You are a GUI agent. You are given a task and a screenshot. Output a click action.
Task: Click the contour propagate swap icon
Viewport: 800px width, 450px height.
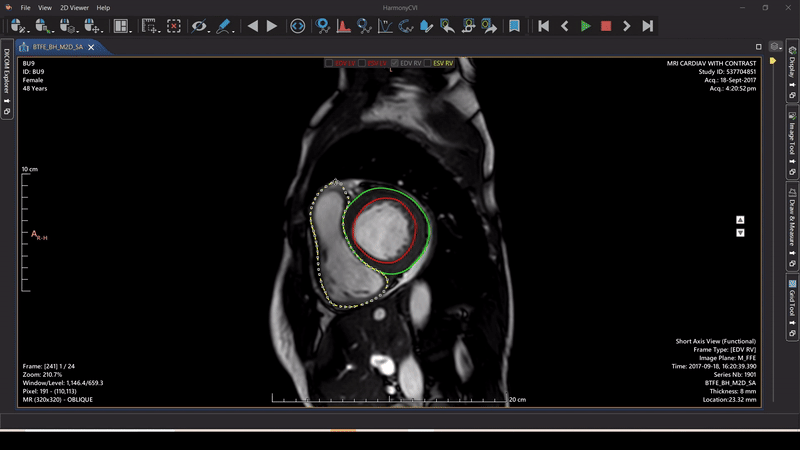468,26
